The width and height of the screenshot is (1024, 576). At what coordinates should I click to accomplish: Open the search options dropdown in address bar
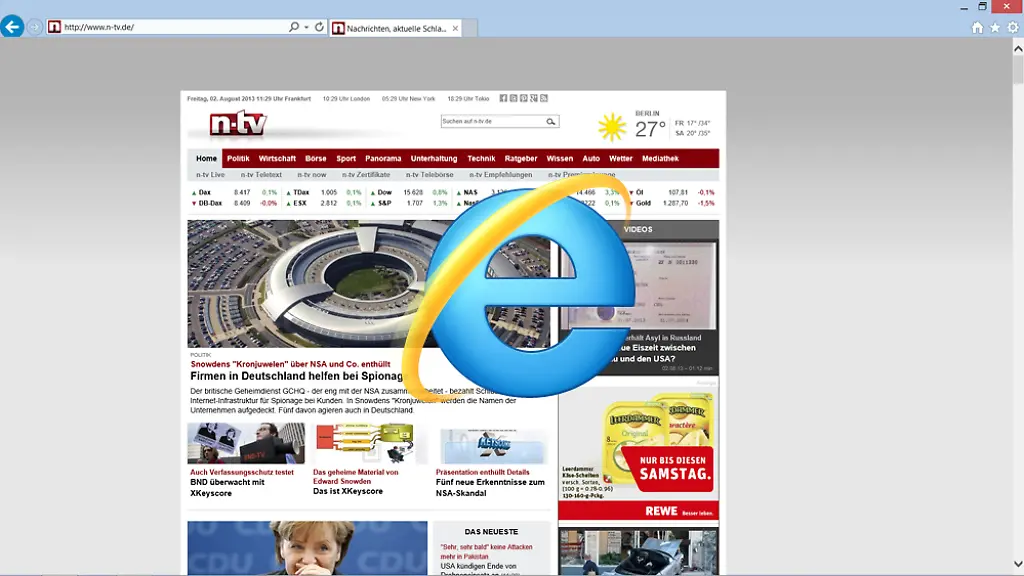click(x=306, y=27)
